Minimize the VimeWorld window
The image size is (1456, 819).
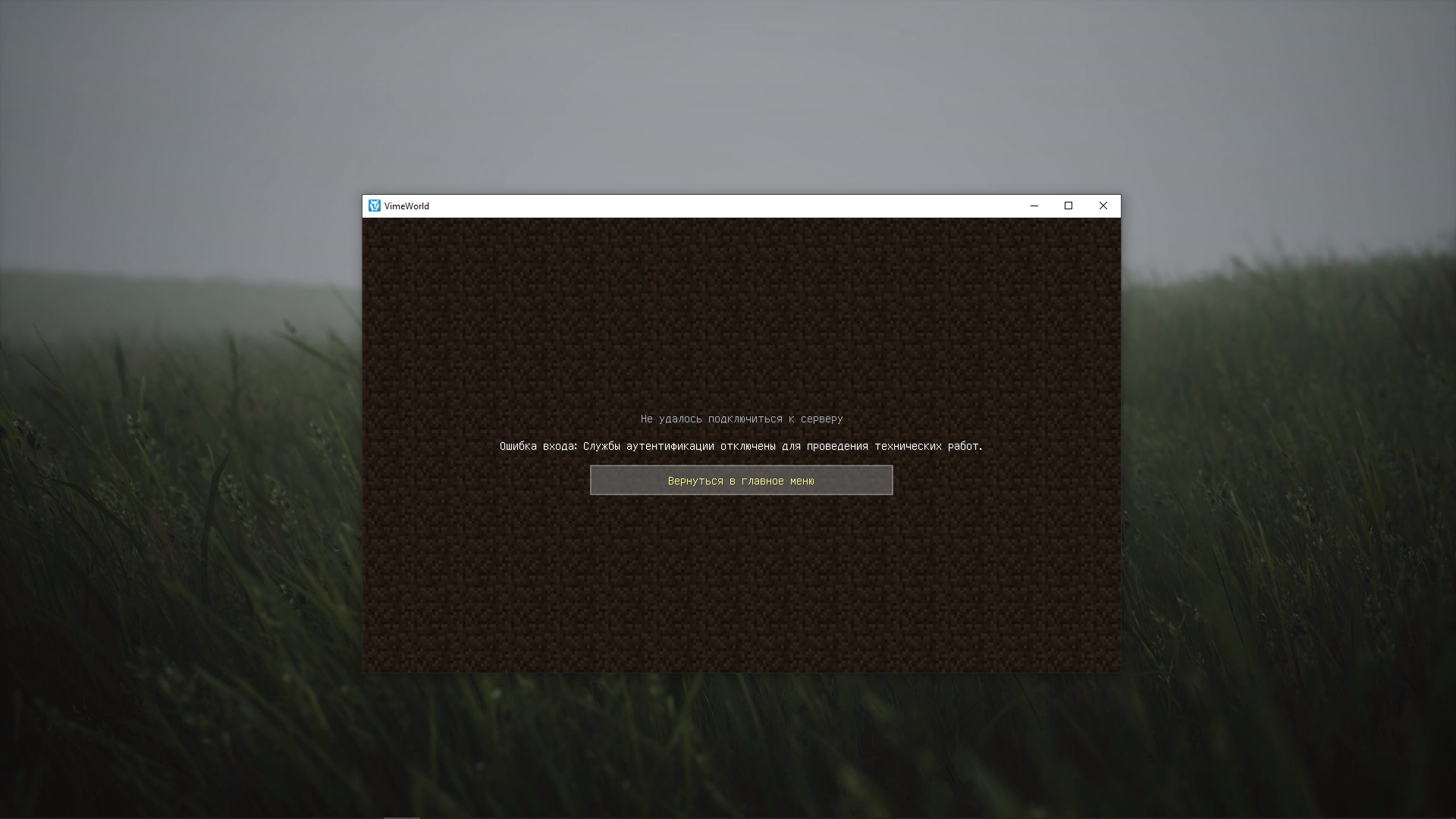pyautogui.click(x=1034, y=206)
